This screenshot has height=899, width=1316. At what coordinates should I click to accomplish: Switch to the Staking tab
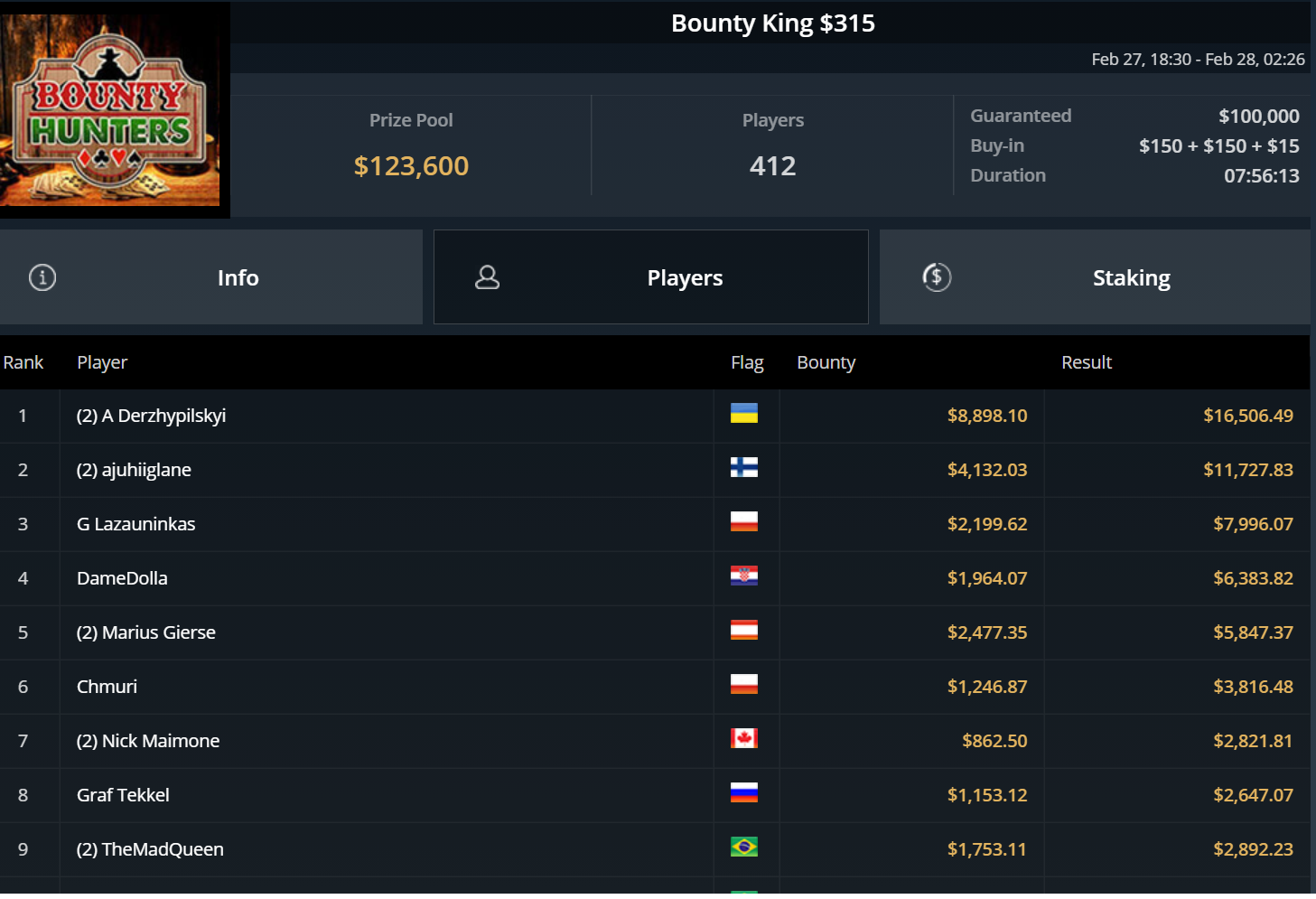1131,278
